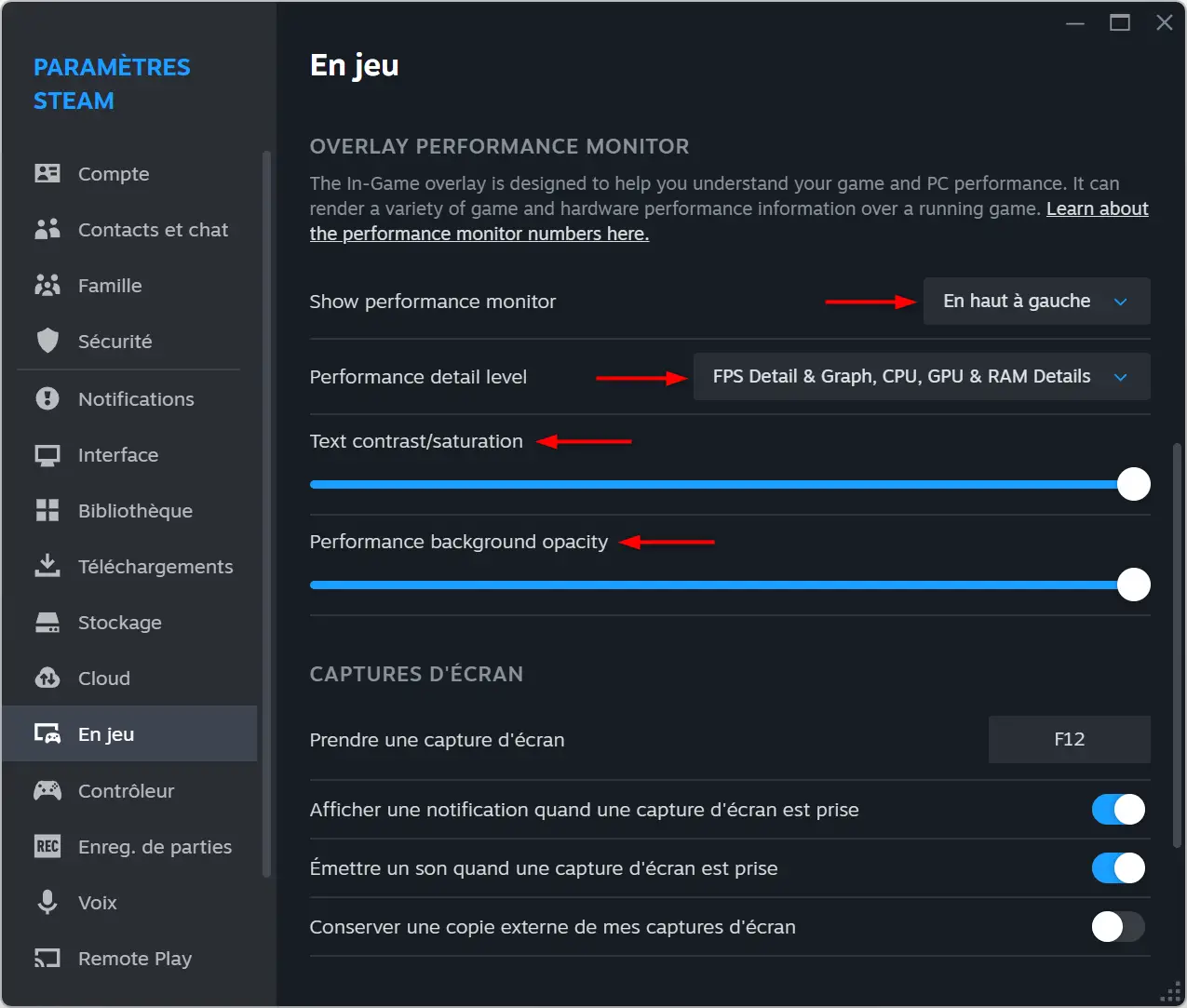This screenshot has width=1187, height=1008.
Task: Open Interface settings label
Action: coord(118,455)
